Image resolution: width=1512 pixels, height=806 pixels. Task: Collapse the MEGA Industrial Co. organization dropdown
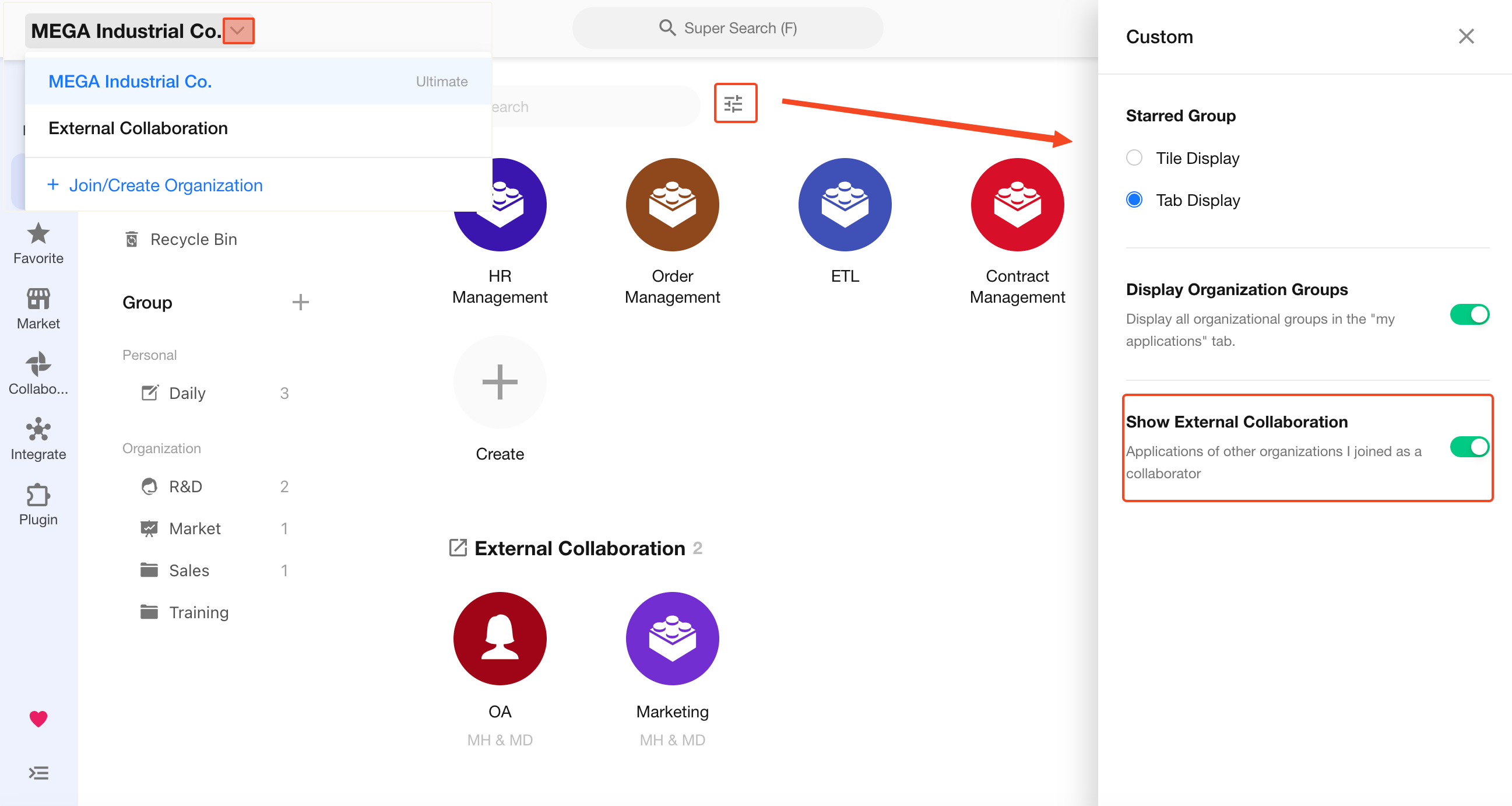(238, 31)
